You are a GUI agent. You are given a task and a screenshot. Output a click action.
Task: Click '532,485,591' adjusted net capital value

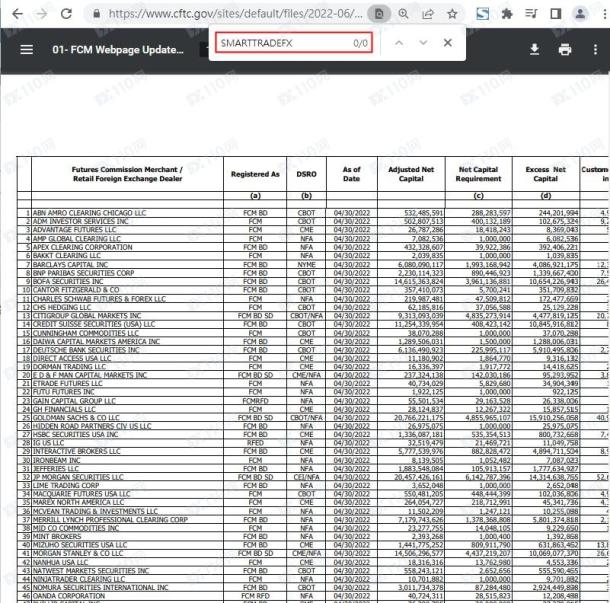tap(423, 213)
